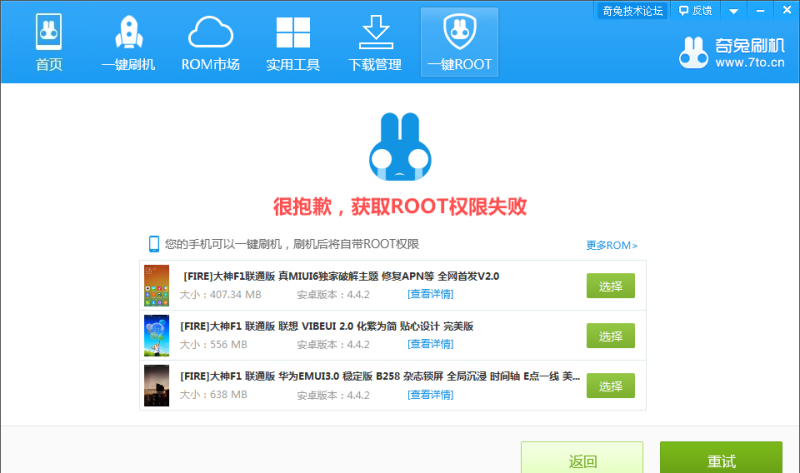Choose 选择 for the VIBEUI 2.0 ROM
Image resolution: width=800 pixels, height=473 pixels.
tap(610, 336)
